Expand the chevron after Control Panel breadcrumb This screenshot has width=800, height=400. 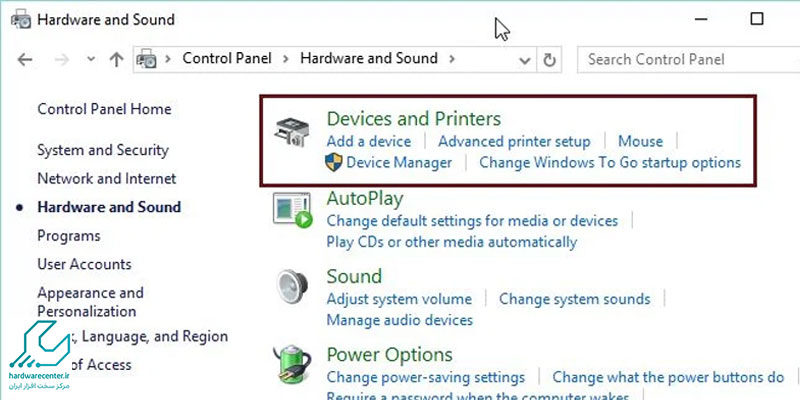point(286,59)
